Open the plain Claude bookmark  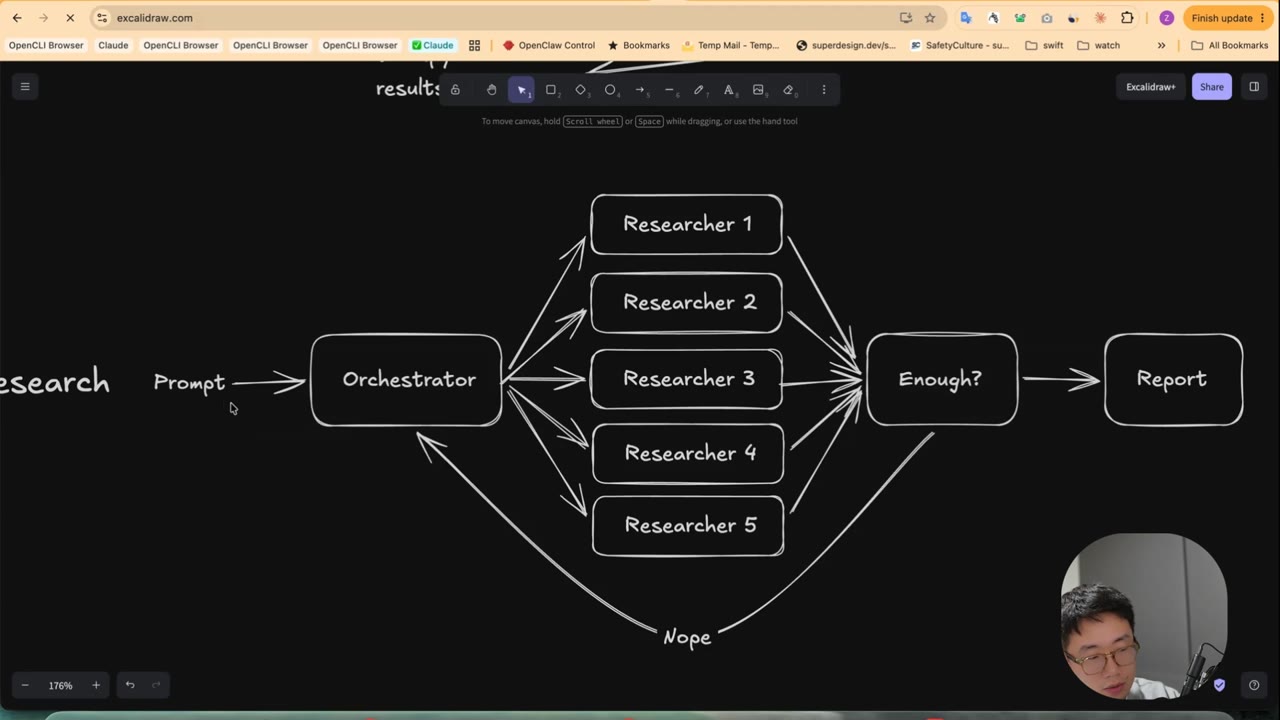[113, 45]
